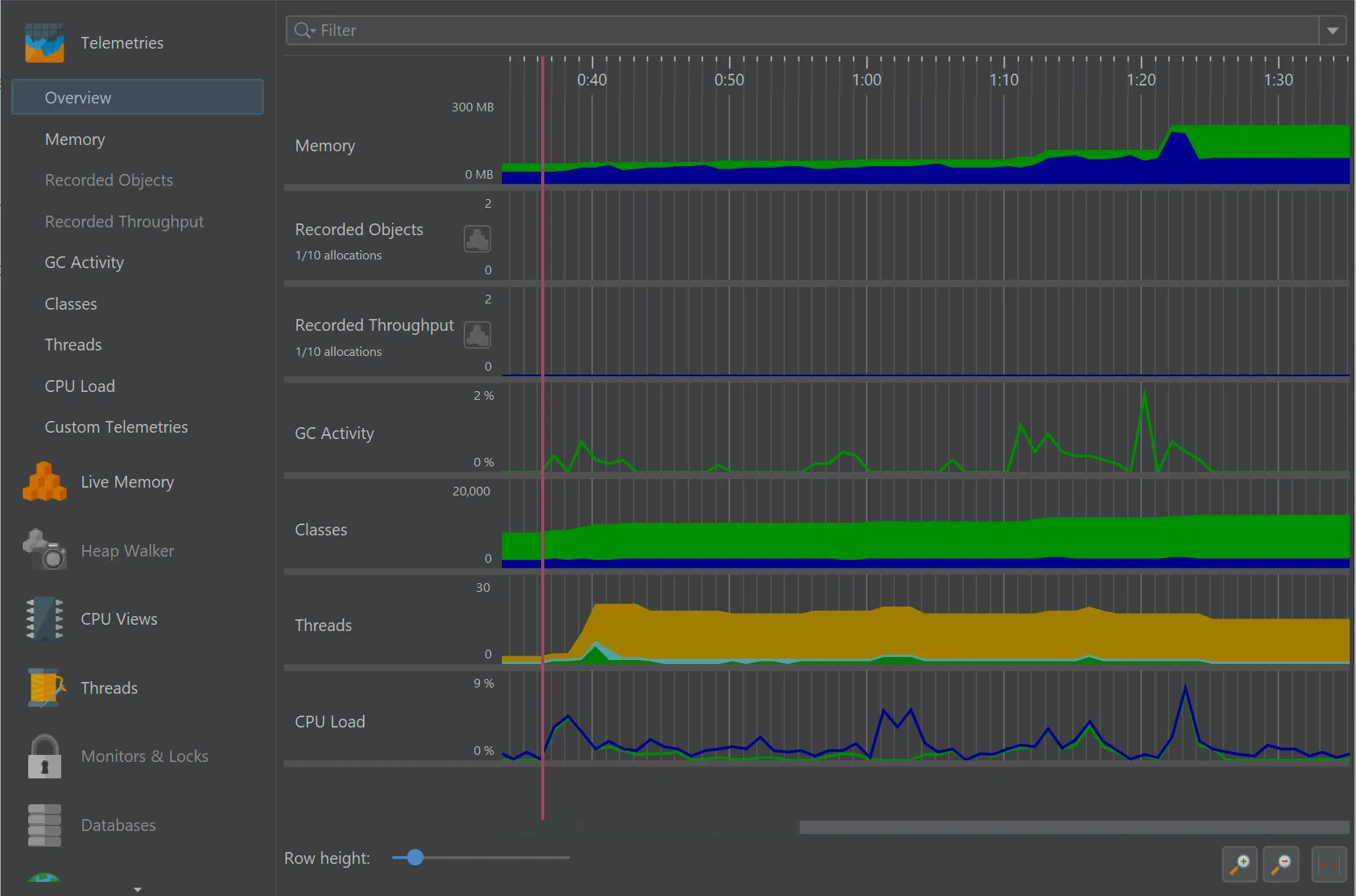Expand the filter search mode magnifier menu
Viewport: 1356px width, 896px height.
(x=304, y=31)
